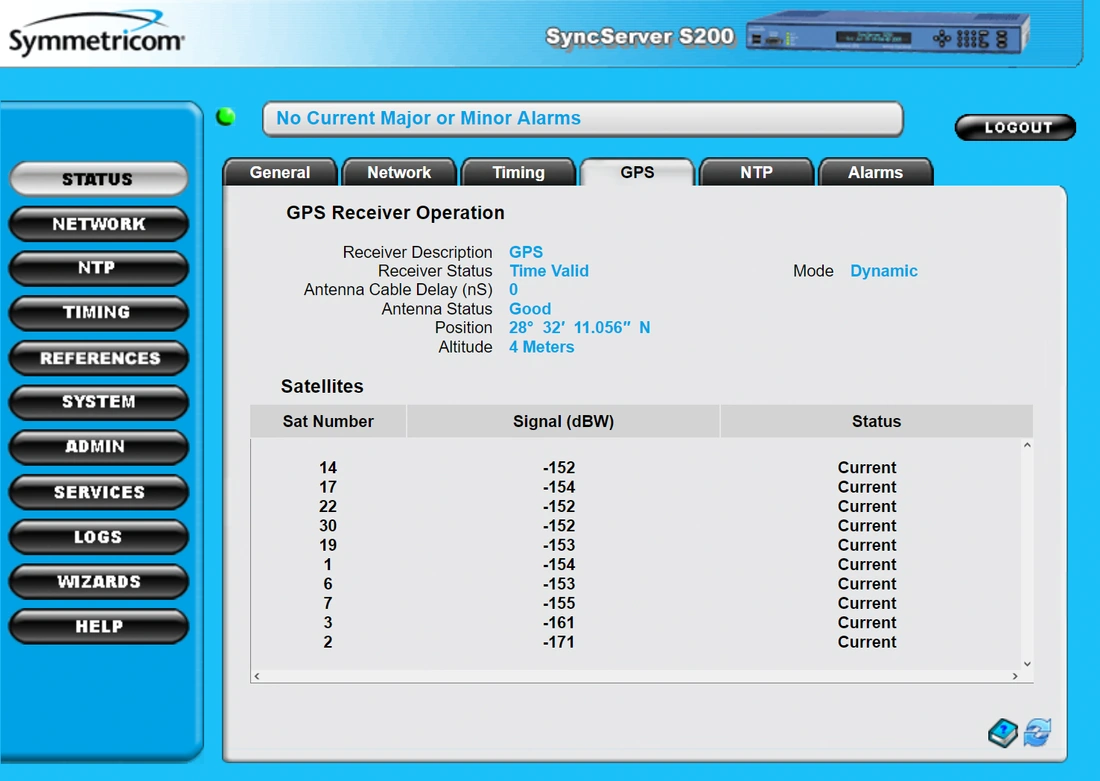Screen dimensions: 1100x781
Task: Click the green alarm status indicator
Action: tap(226, 117)
